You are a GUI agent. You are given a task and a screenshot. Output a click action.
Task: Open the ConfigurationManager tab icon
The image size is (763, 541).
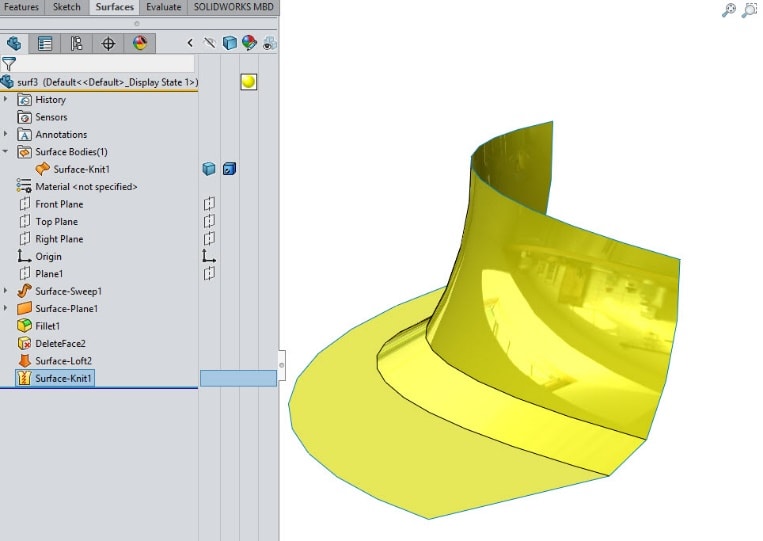pyautogui.click(x=76, y=43)
